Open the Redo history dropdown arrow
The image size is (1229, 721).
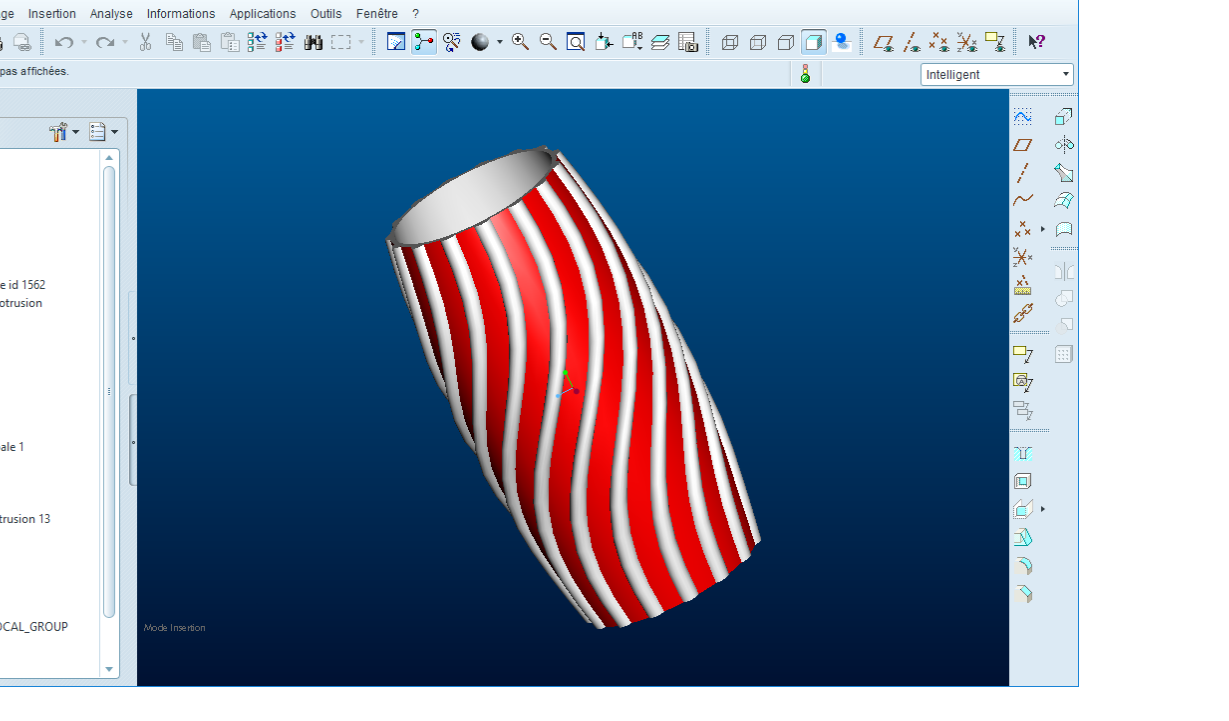(x=125, y=42)
